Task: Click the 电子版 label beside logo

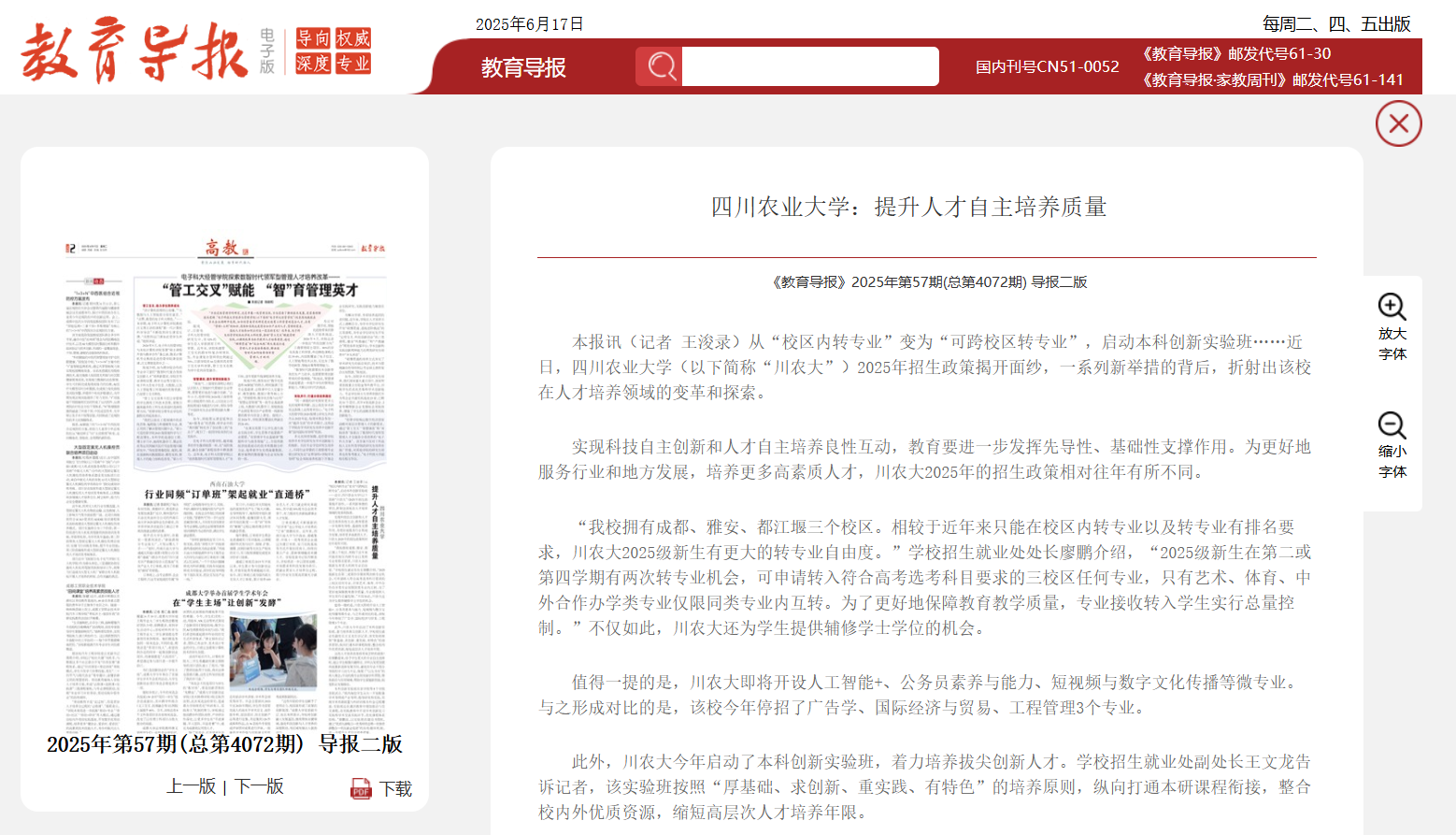Action: [267, 50]
